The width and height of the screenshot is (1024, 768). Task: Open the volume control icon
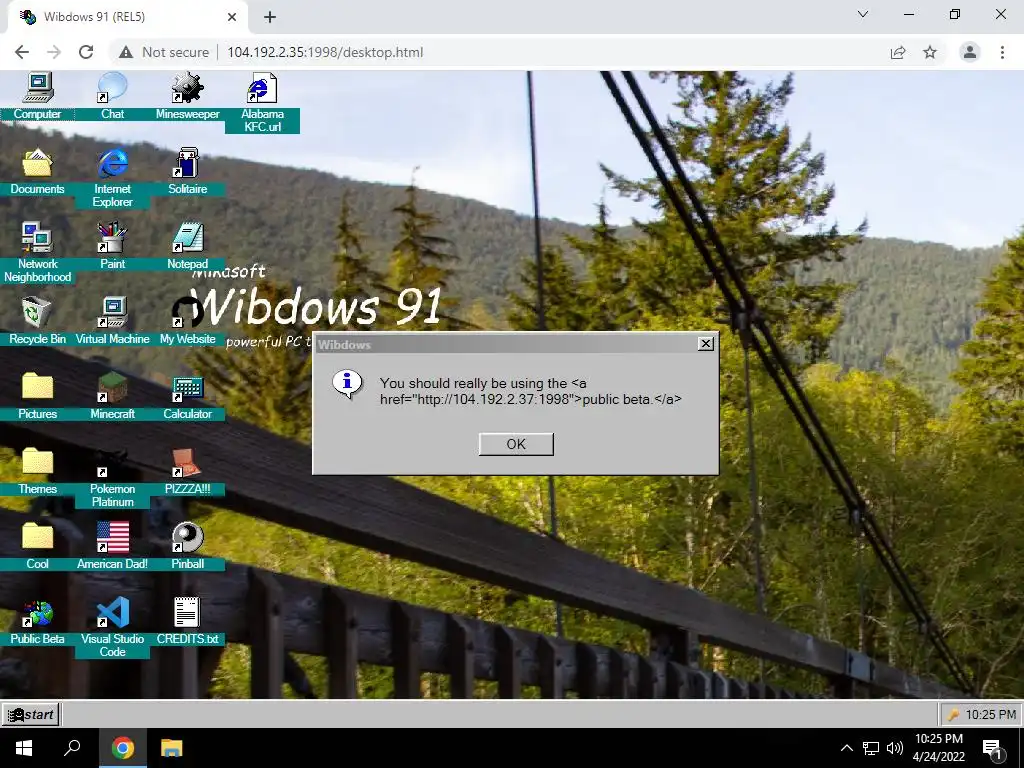coord(895,748)
